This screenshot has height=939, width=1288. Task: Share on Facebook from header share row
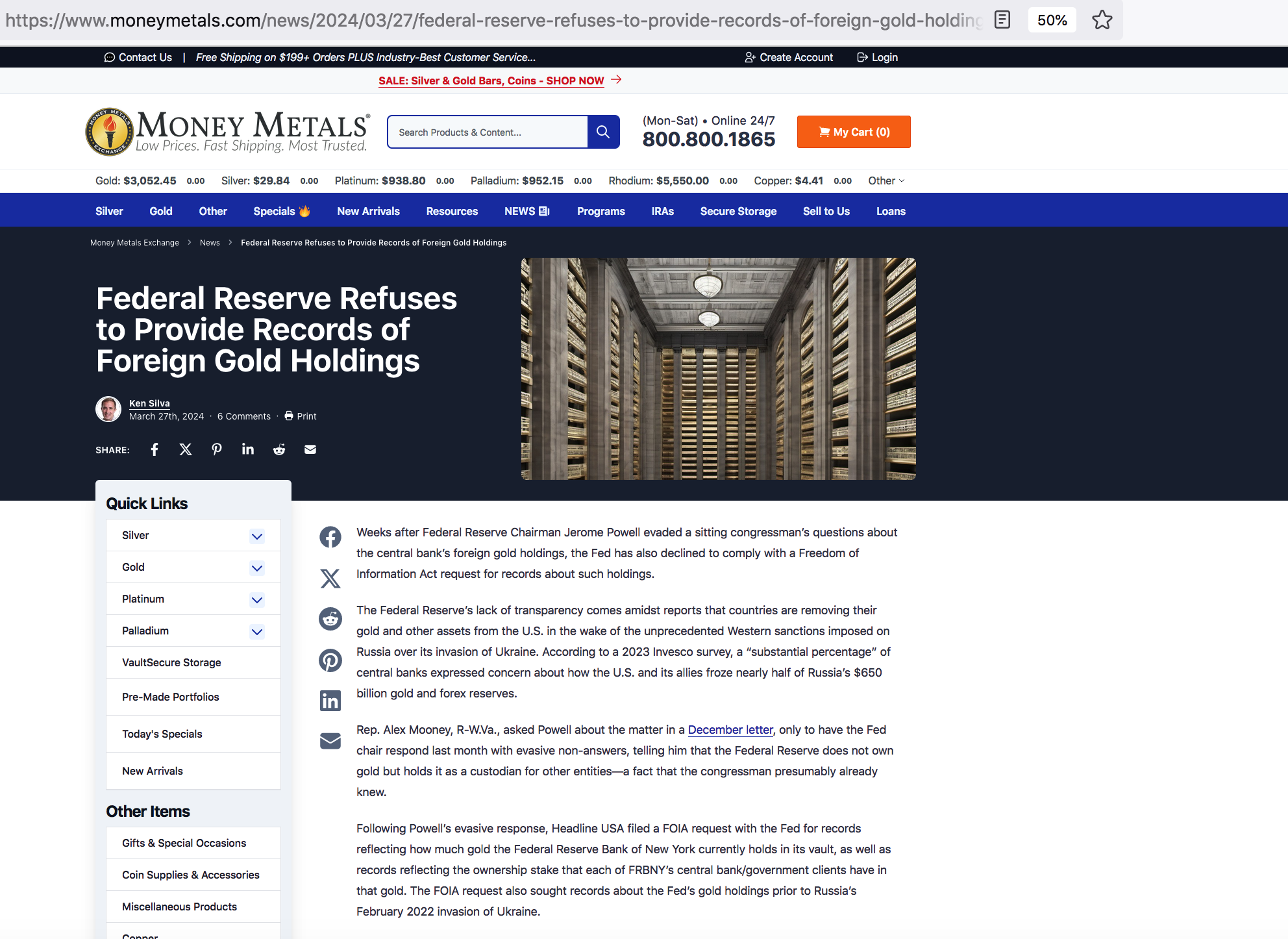[x=155, y=449]
